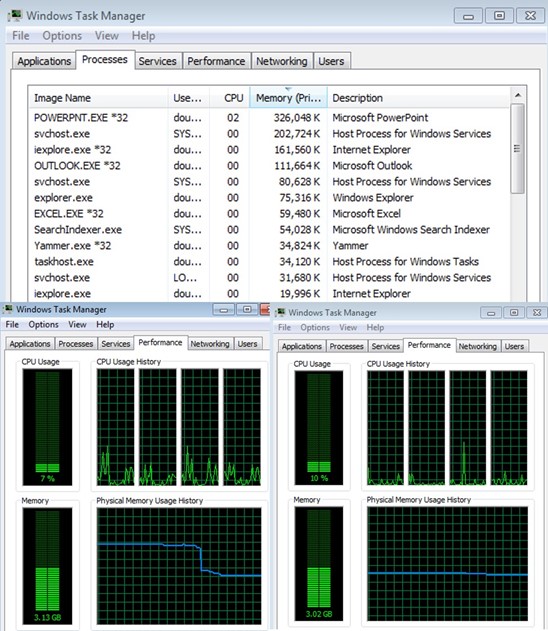Click the Microsoft PowerPoint description cell

click(380, 118)
